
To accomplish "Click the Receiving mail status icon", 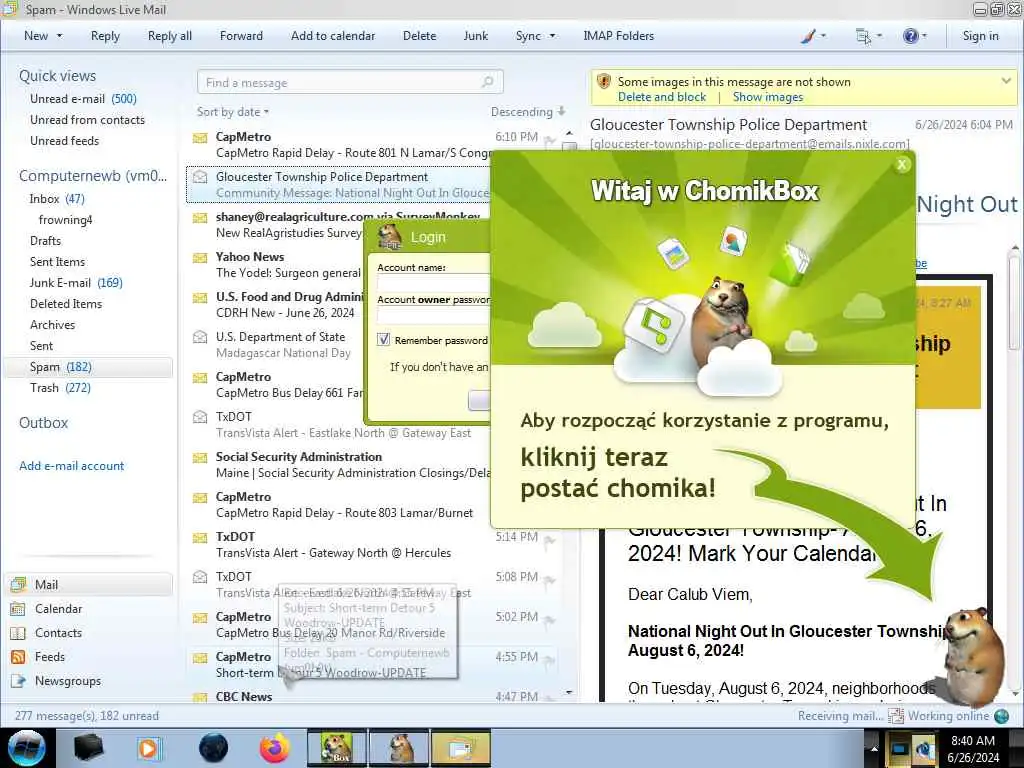I will pyautogui.click(x=896, y=716).
